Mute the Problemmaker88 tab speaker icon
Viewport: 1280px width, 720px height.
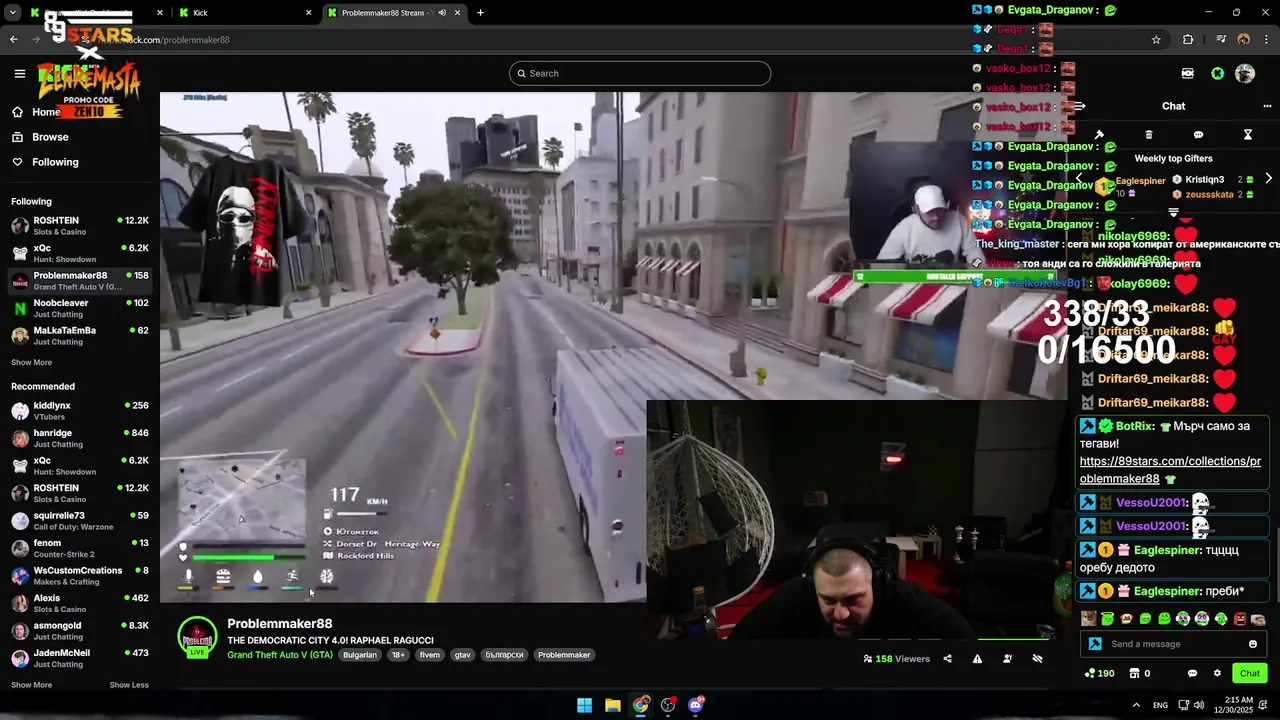pos(441,13)
